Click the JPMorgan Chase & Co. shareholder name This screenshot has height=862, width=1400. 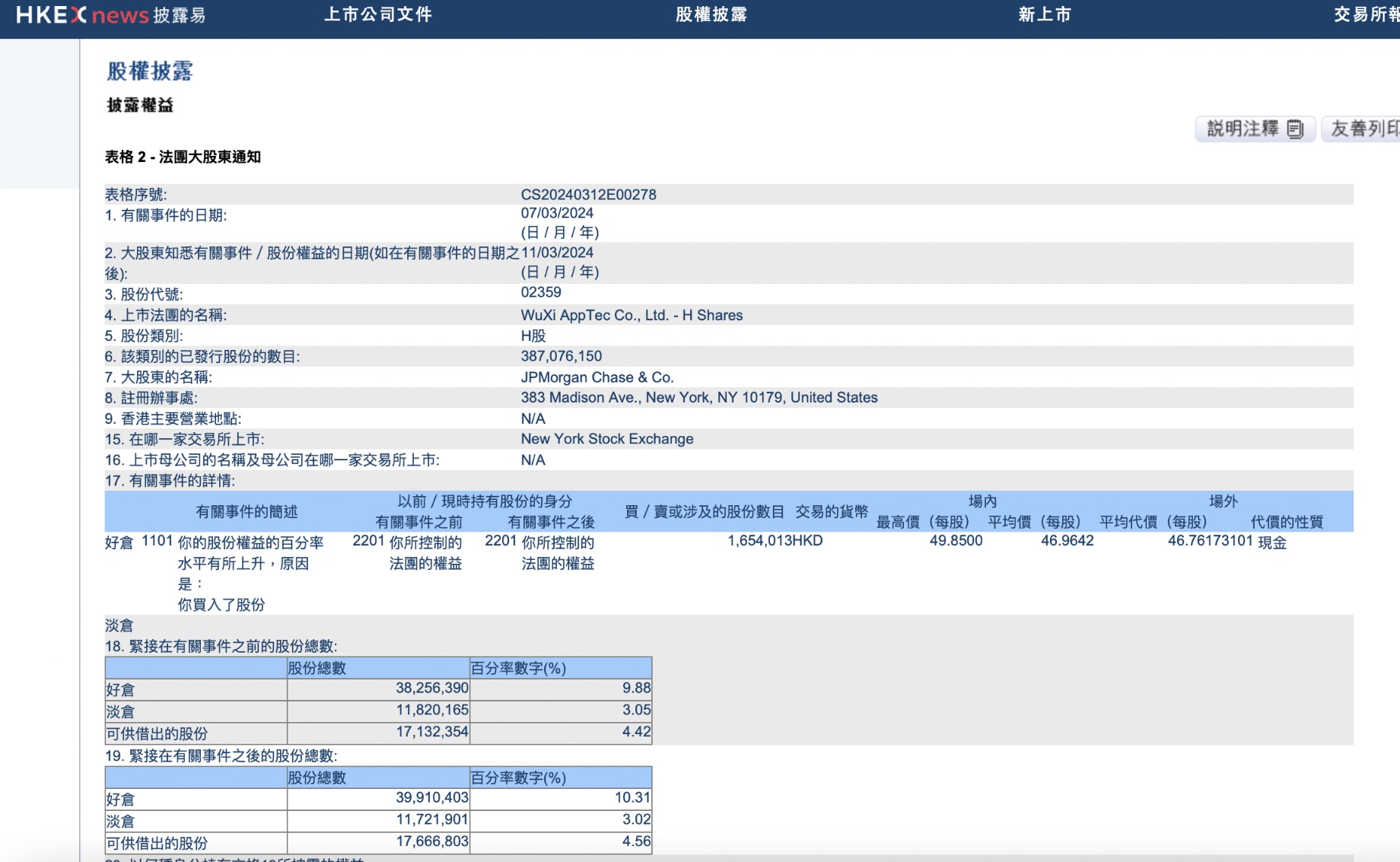[x=597, y=377]
